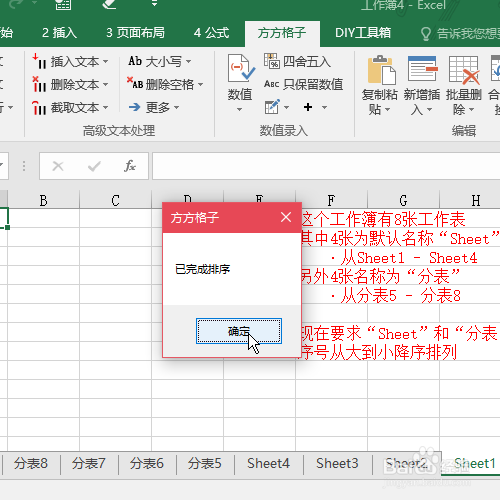Switch to the 方方格子 ribbon tab
The width and height of the screenshot is (500, 500).
tap(282, 33)
